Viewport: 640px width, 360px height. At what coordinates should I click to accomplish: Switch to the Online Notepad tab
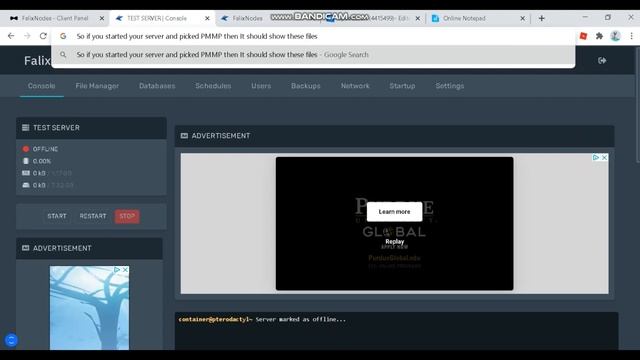pos(478,18)
